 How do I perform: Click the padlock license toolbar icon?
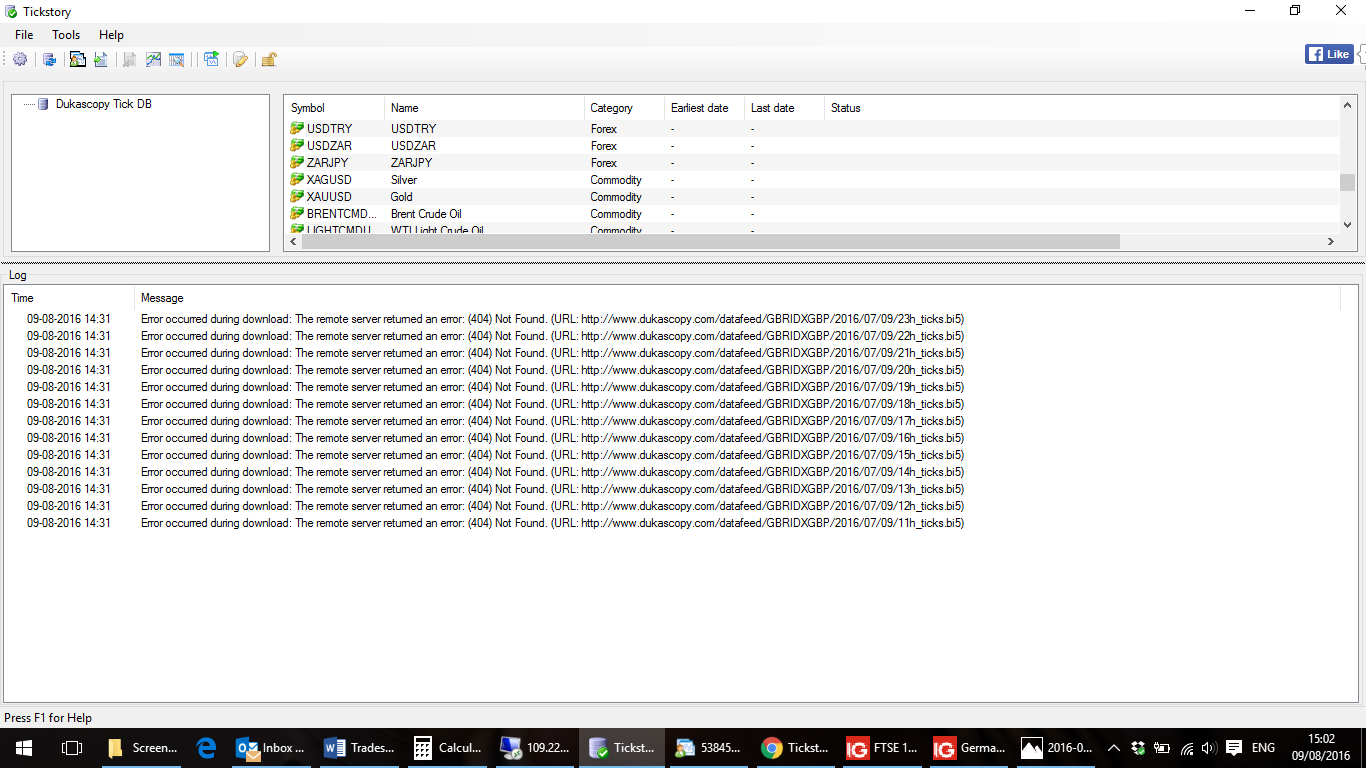pyautogui.click(x=268, y=60)
